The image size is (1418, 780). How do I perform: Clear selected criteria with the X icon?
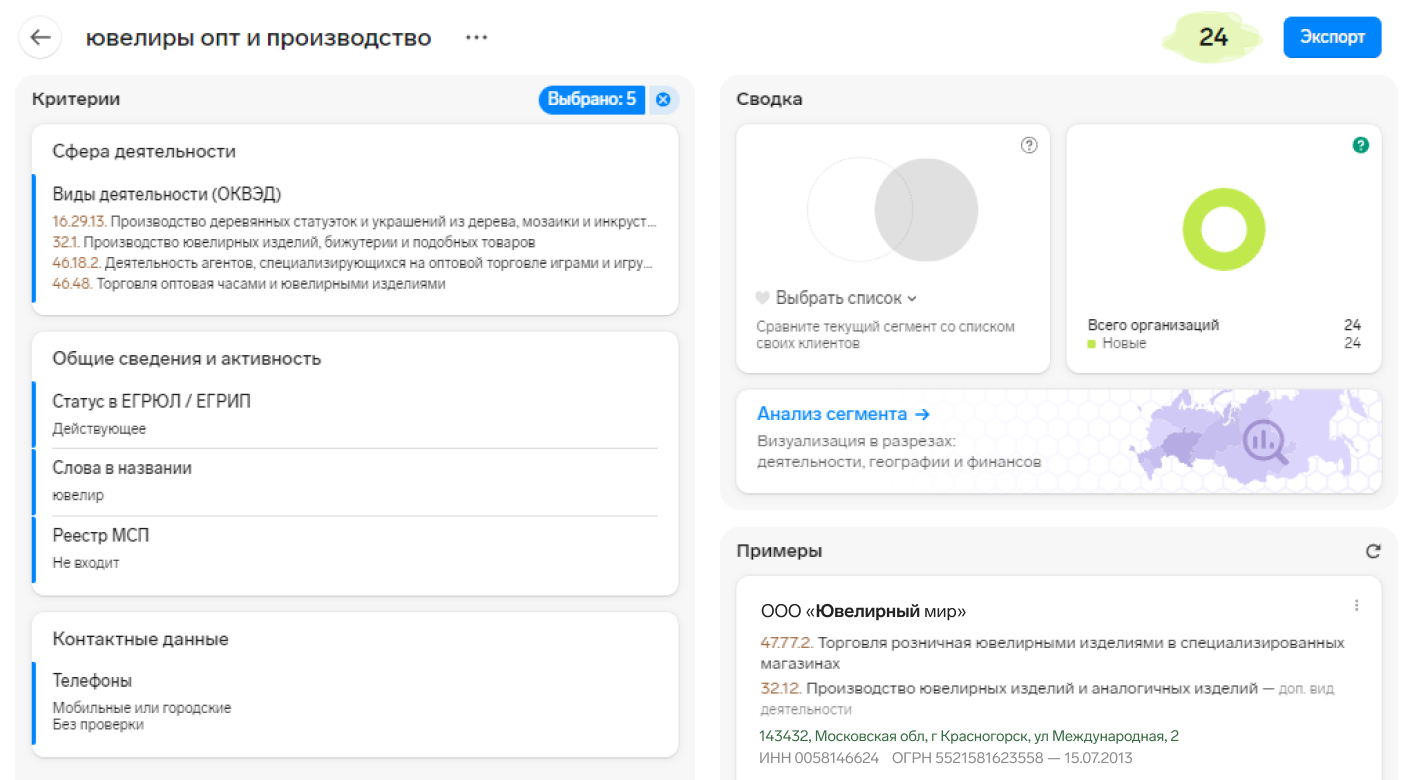click(663, 100)
